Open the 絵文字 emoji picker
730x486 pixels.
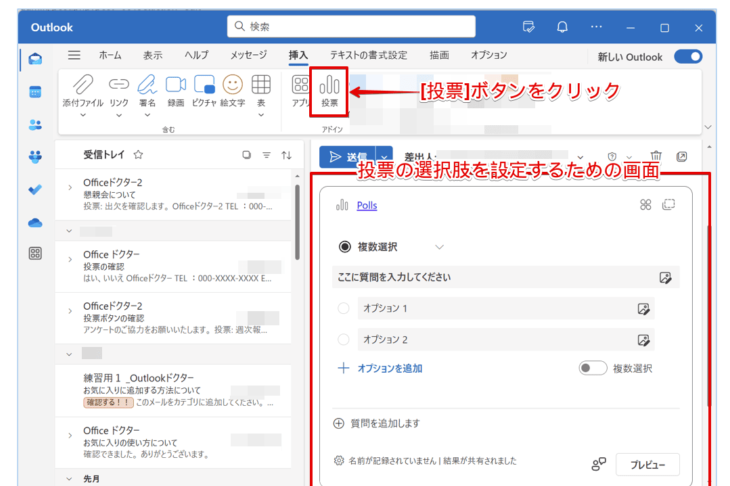pos(233,86)
